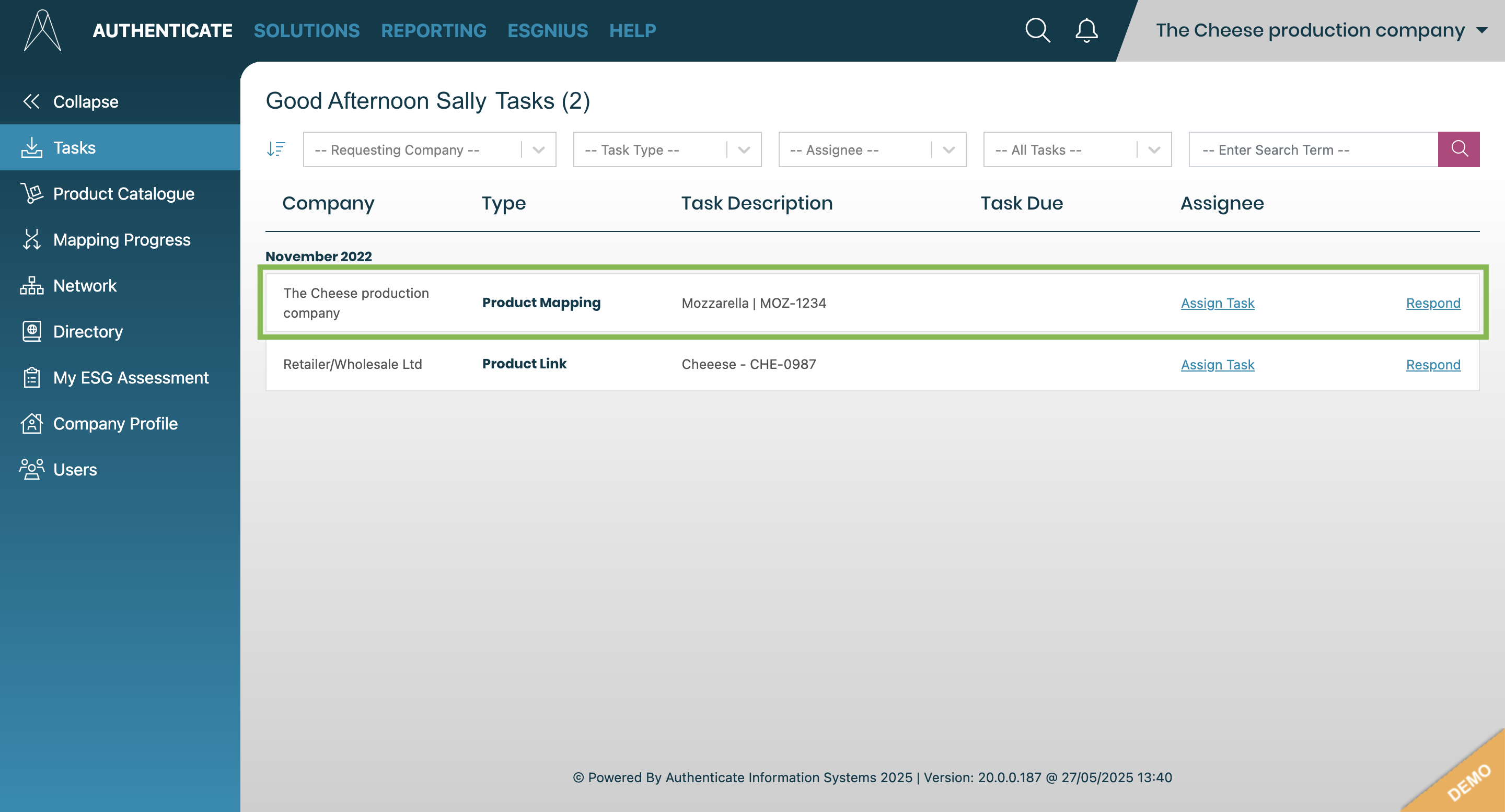
Task: Open the Task Type filter dropdown
Action: (667, 149)
